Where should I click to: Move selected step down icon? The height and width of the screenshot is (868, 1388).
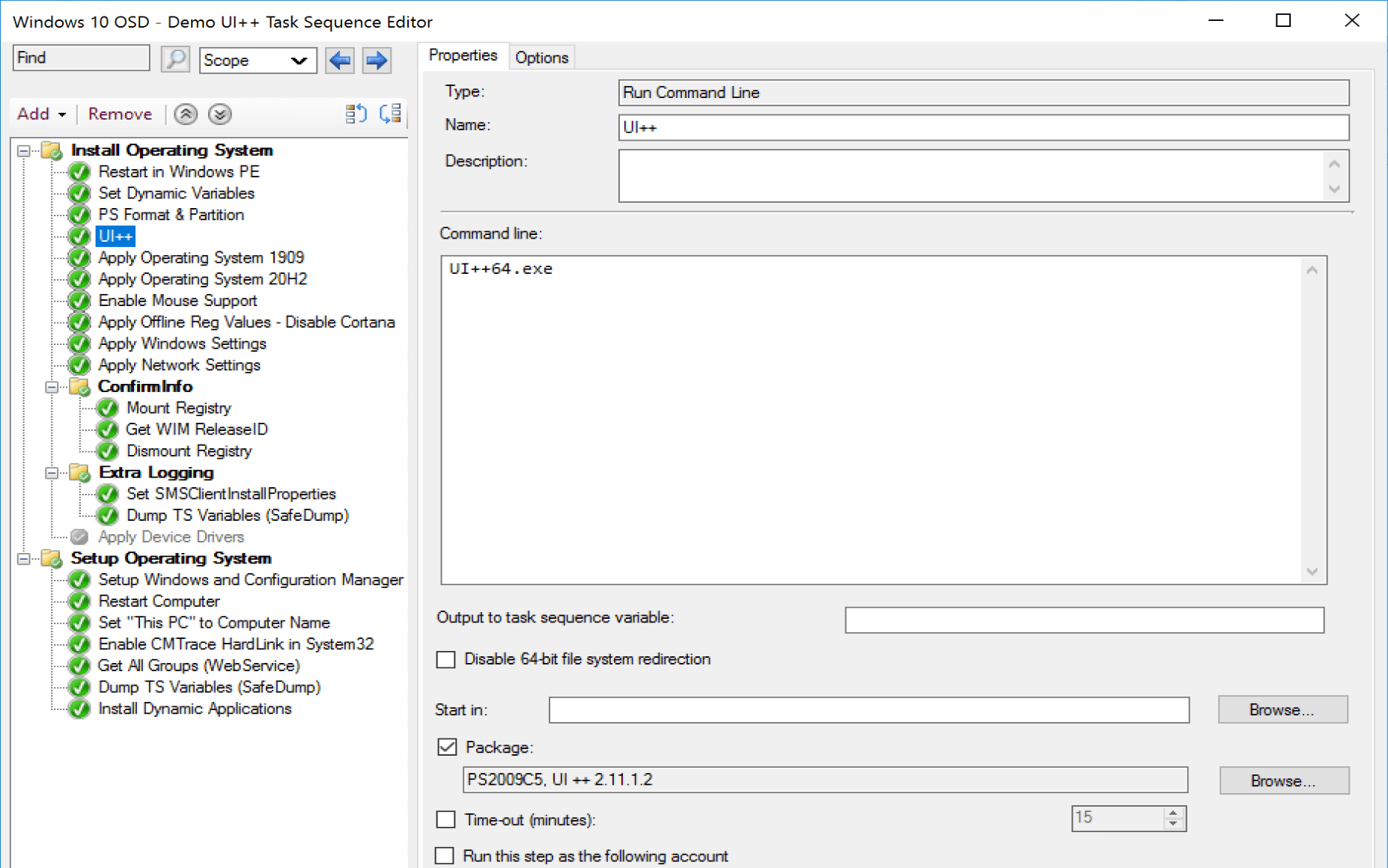coord(219,114)
